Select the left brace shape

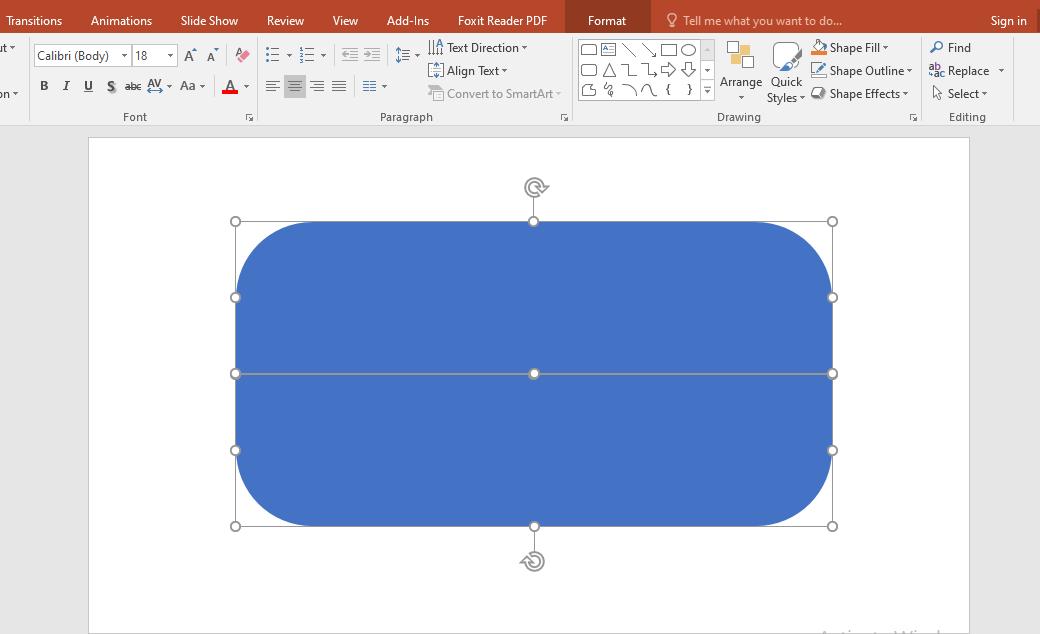click(x=669, y=91)
